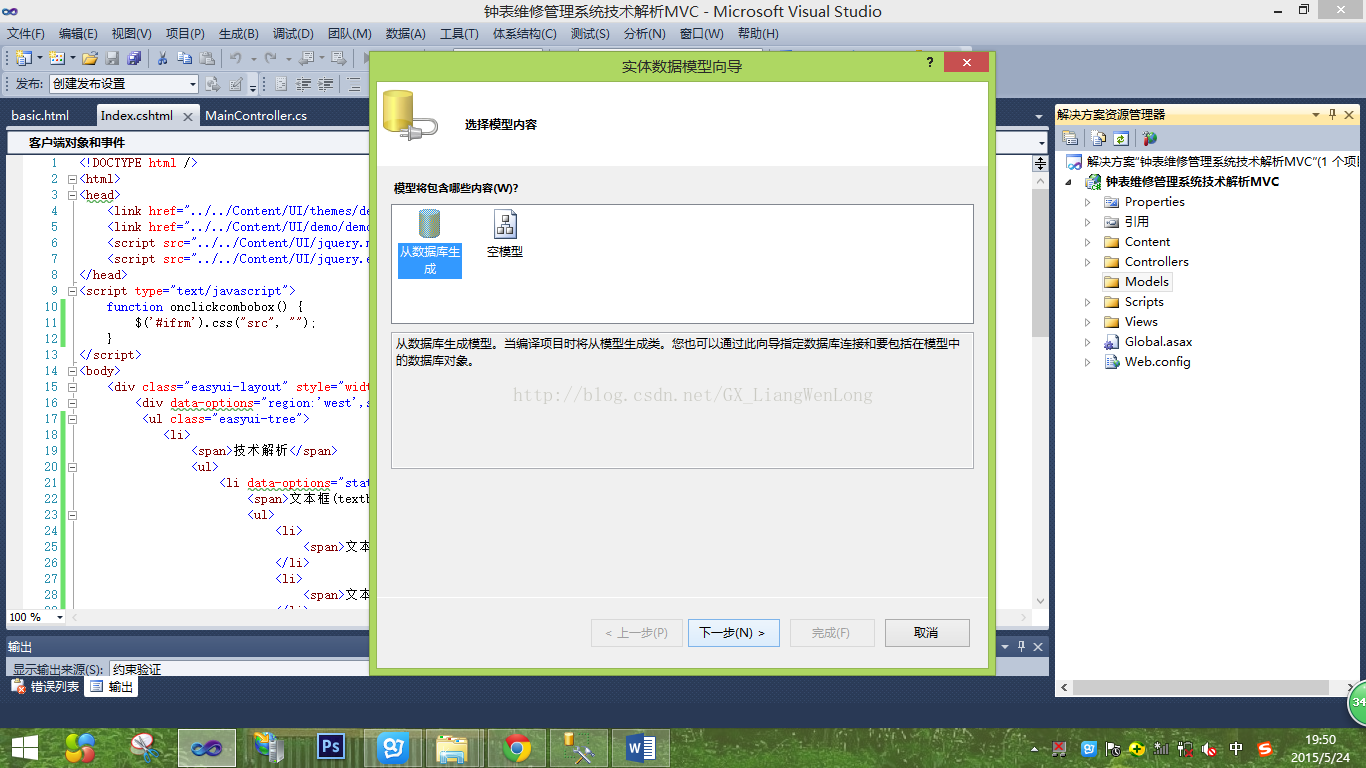This screenshot has width=1366, height=768.
Task: Click Refresh icon in Solution Explorer
Action: pos(1121,139)
